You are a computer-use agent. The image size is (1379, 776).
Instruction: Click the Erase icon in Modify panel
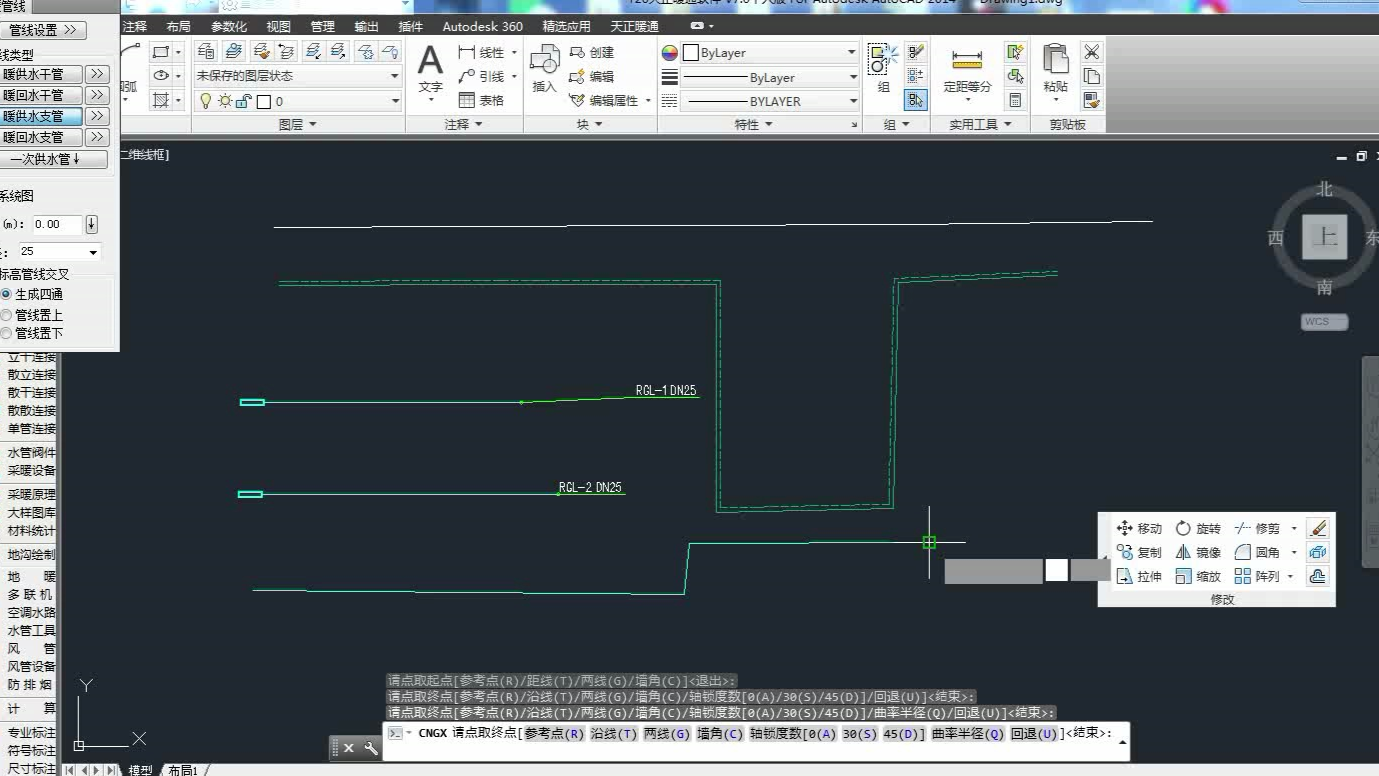(x=1318, y=528)
